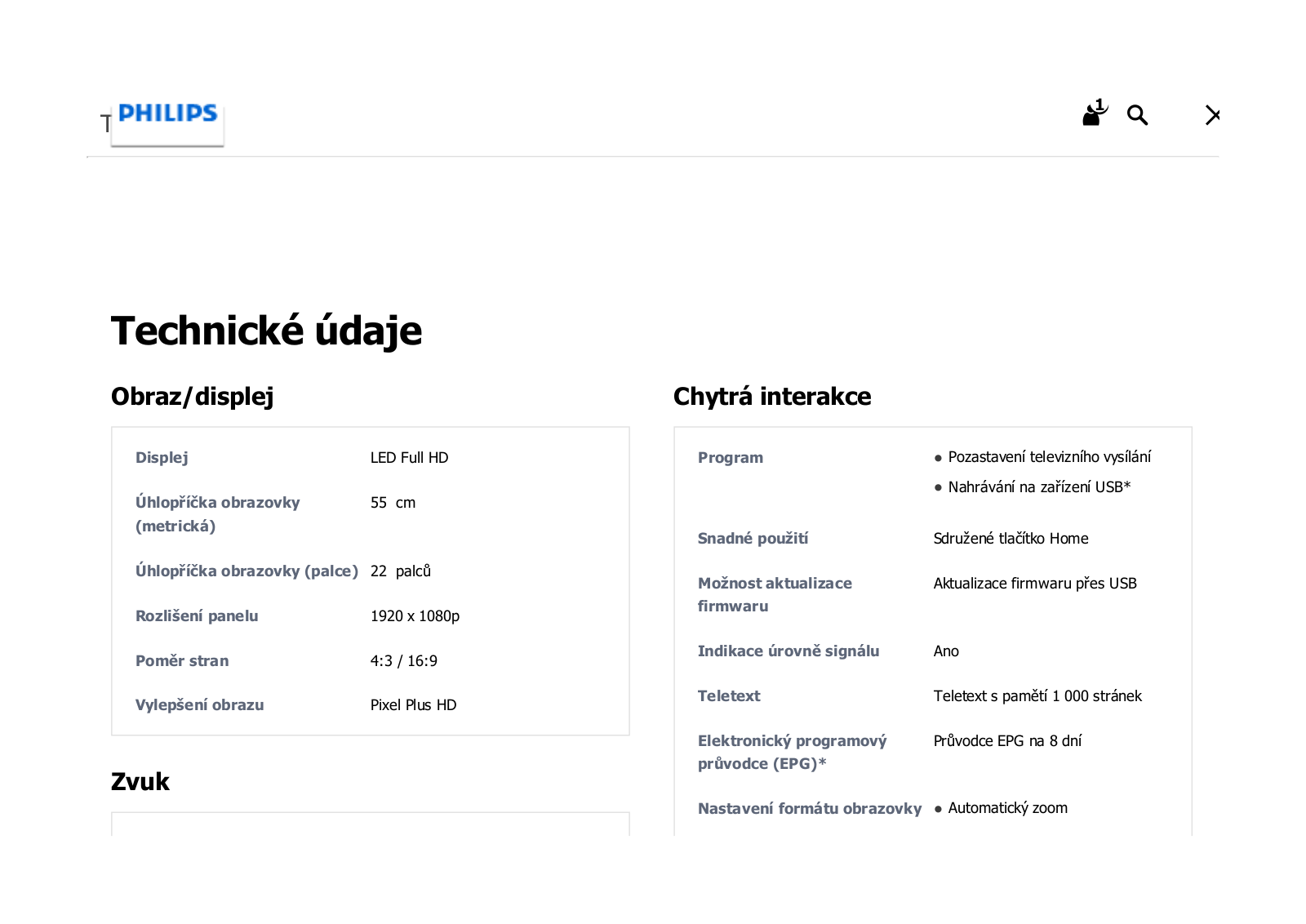Screen dimensions: 1306x924
Task: Select the Chytrá interakce section heading
Action: 772,397
